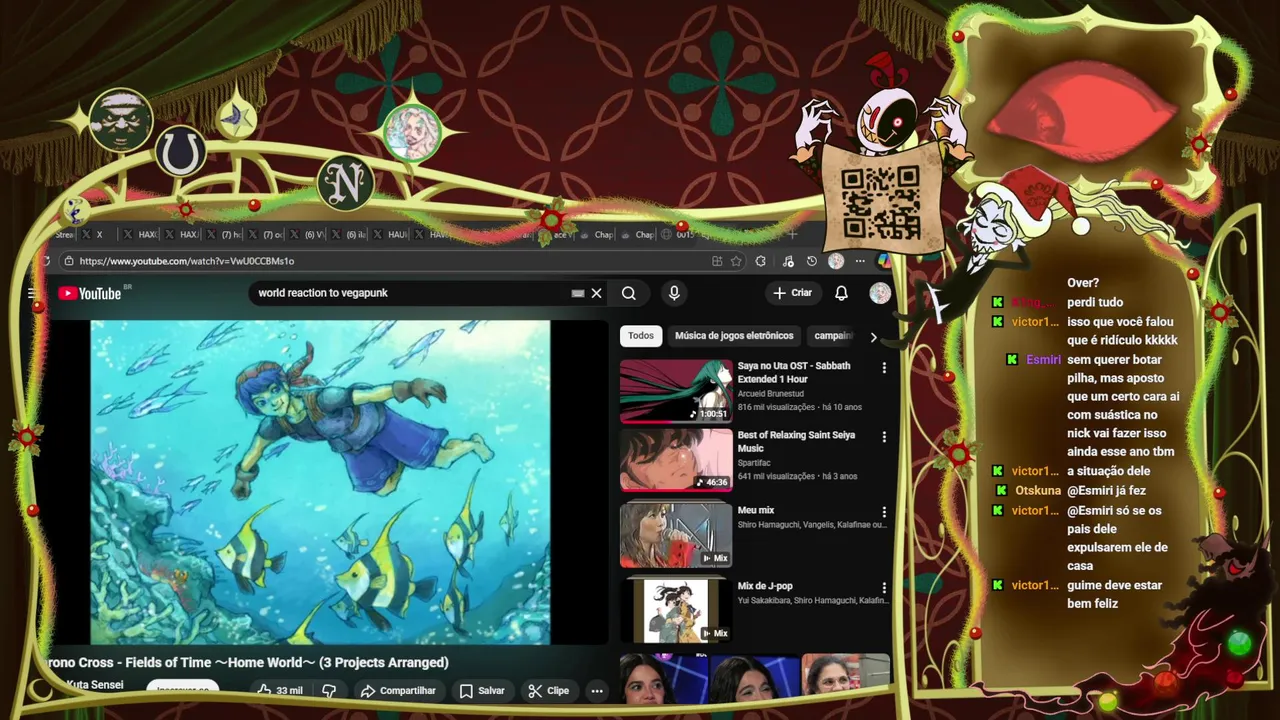Open the Meu mix thumbnail
Screen dimensions: 1280x720
[676, 534]
